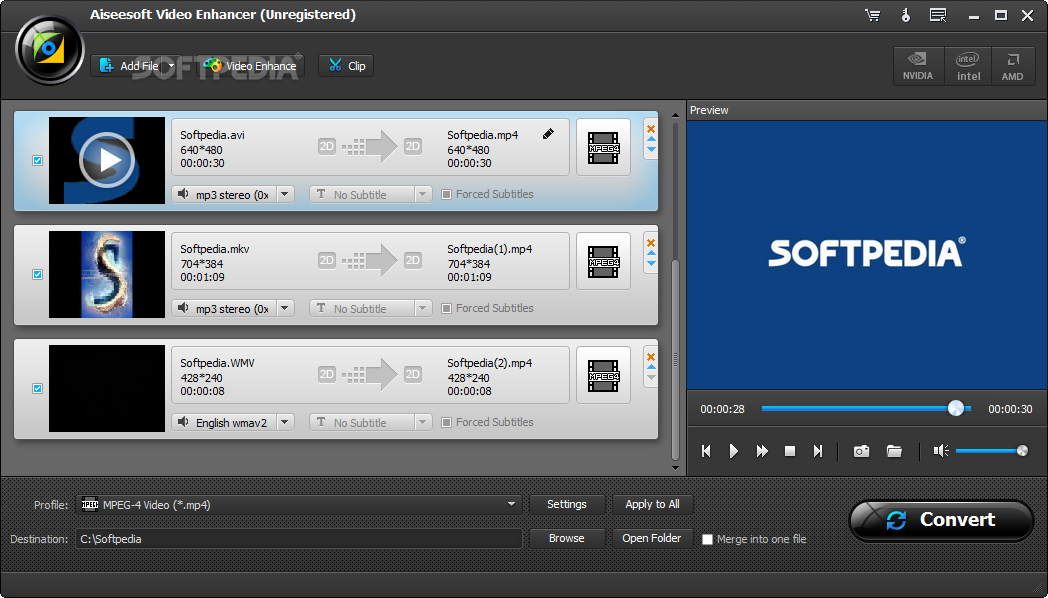
Task: Move Softpedia.WMV up with blue arrow
Action: 651,367
